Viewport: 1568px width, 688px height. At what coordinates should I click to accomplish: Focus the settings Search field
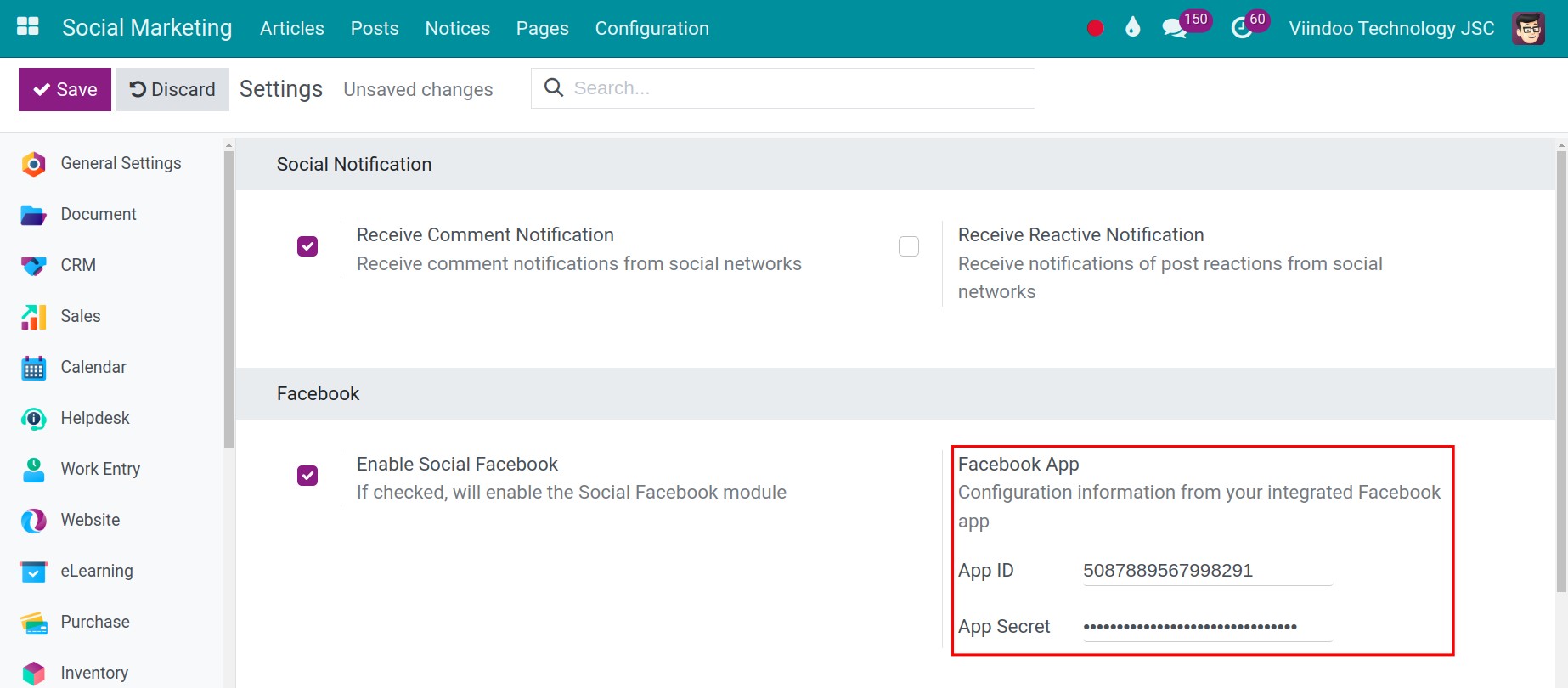pos(782,88)
